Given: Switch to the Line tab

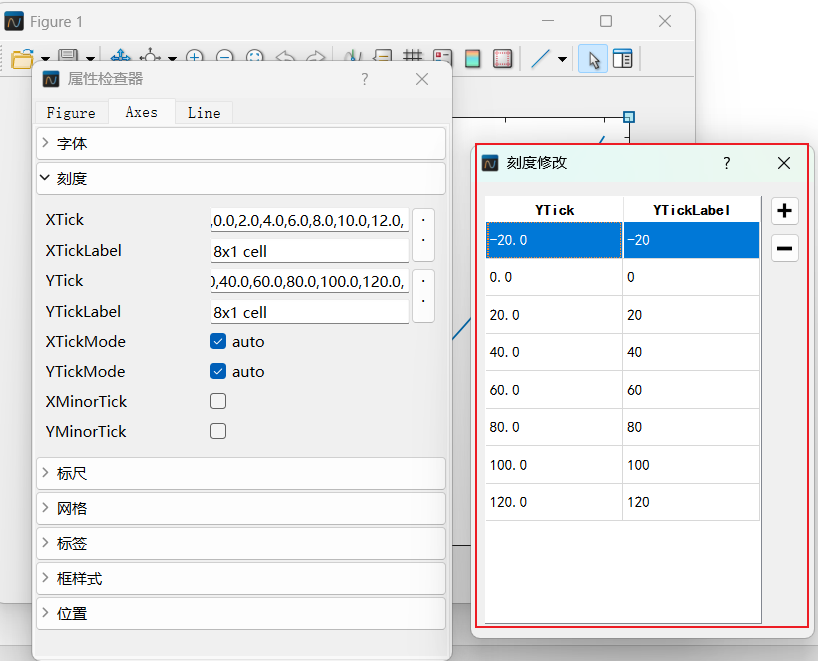Looking at the screenshot, I should click(204, 113).
